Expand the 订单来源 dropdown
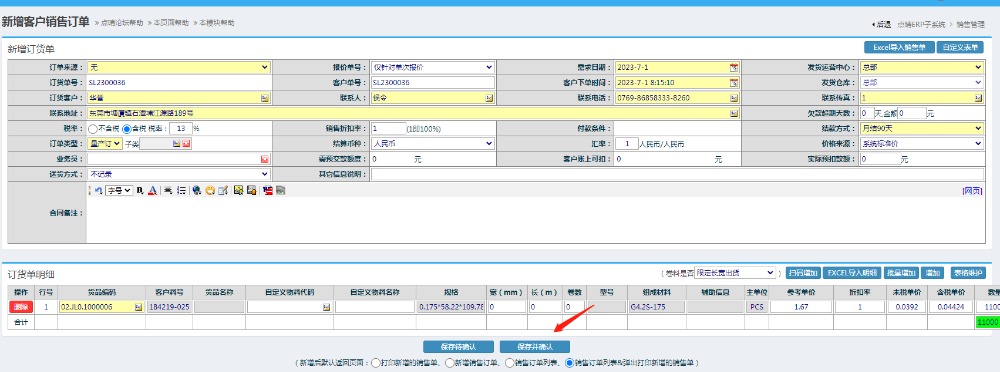 coord(179,67)
